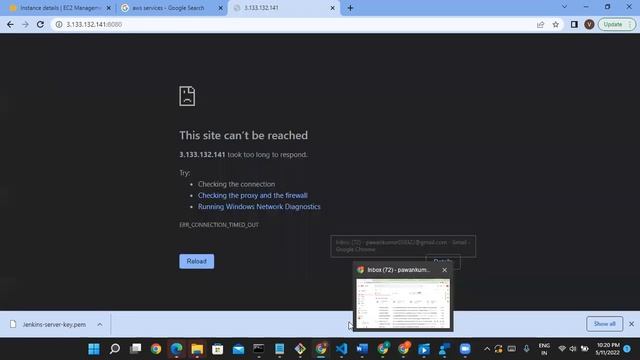Click Show all downloads button
This screenshot has height=360, width=640.
point(604,324)
